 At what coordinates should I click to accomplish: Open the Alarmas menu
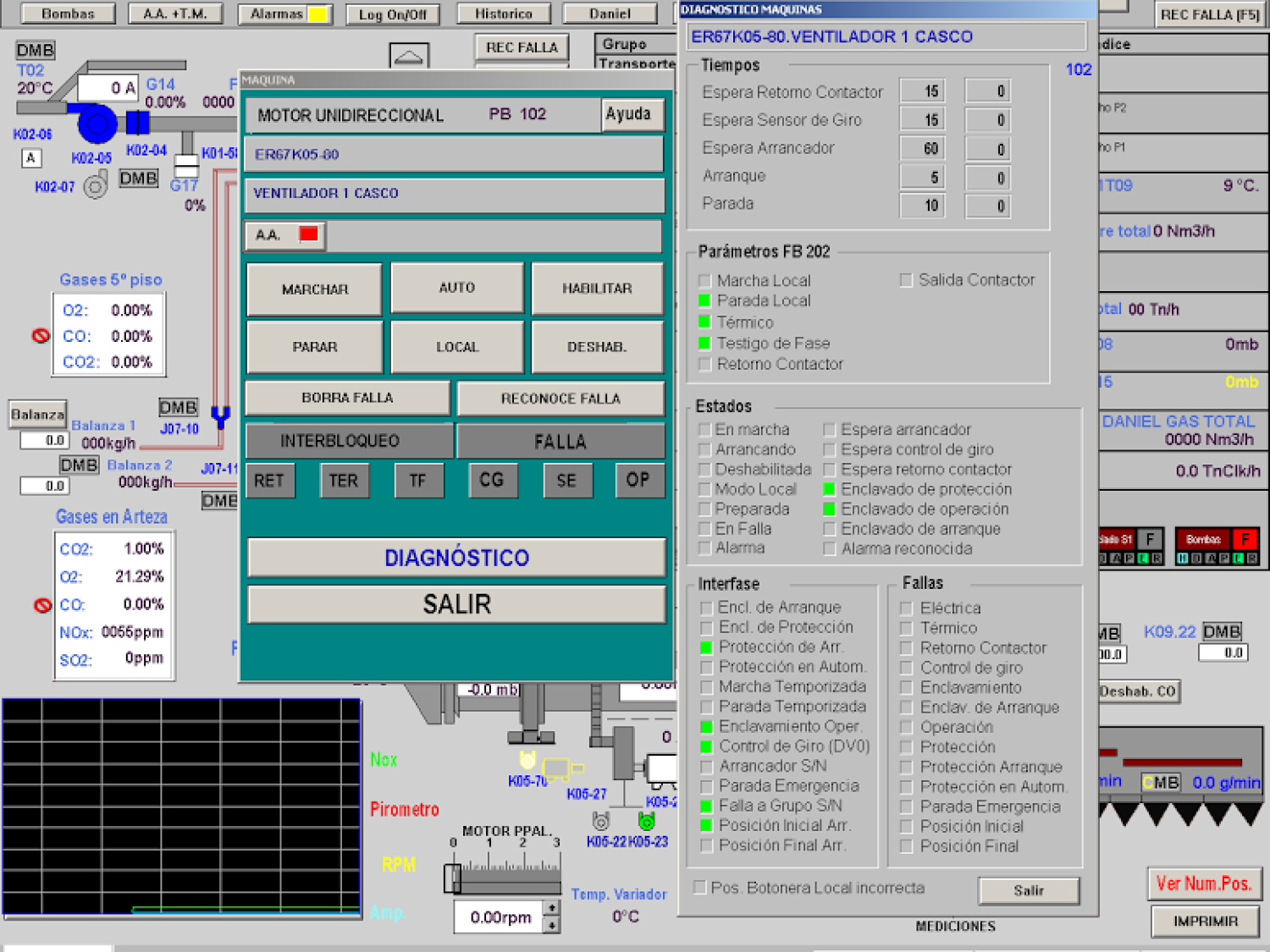click(285, 14)
